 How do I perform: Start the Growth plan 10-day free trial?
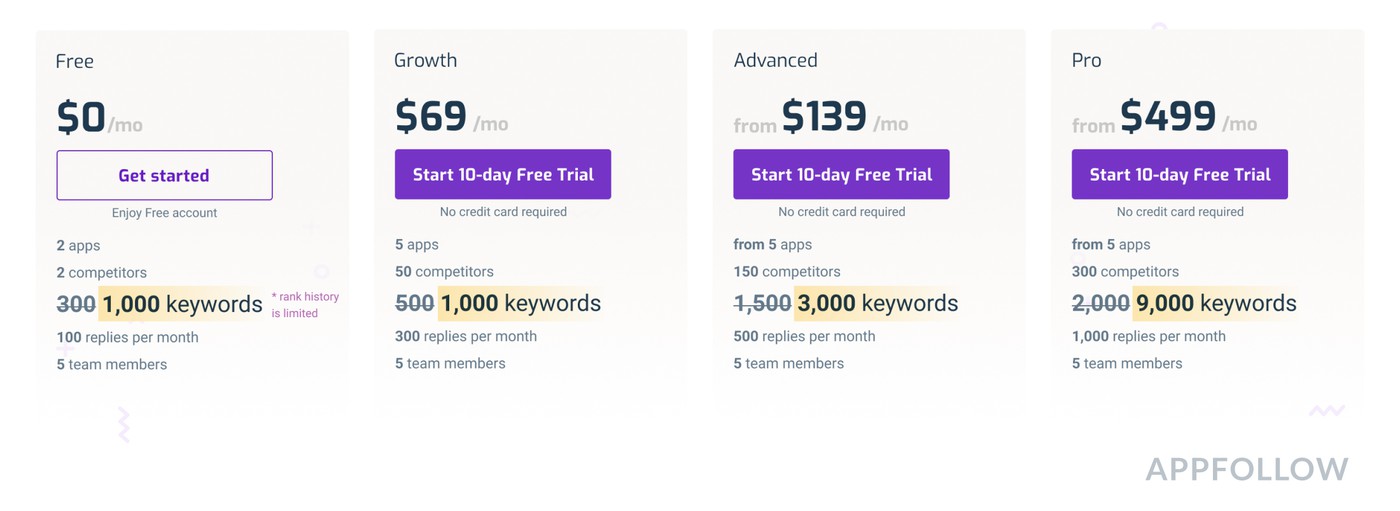coord(503,174)
